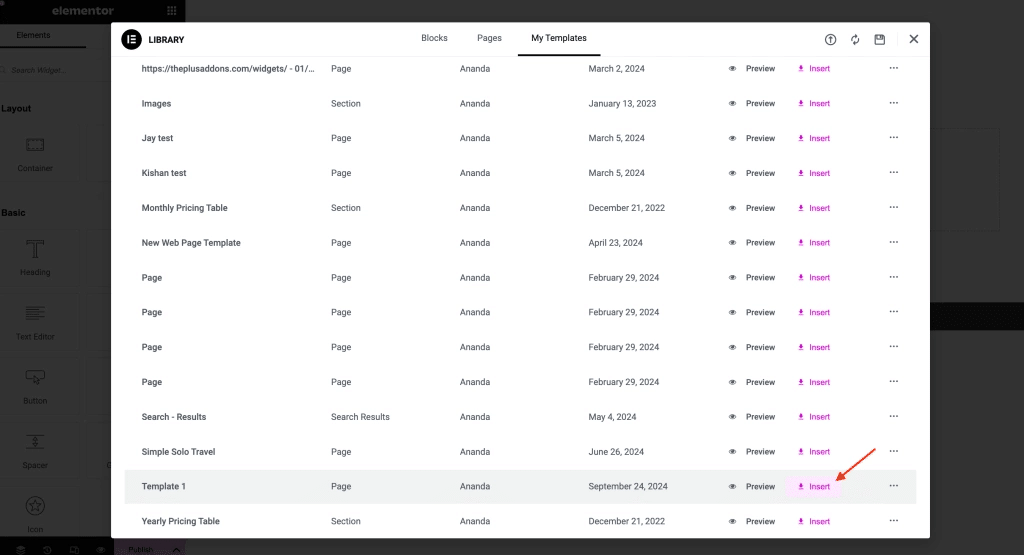The height and width of the screenshot is (555, 1024).
Task: Select the Heading widget icon
Action: click(x=35, y=249)
